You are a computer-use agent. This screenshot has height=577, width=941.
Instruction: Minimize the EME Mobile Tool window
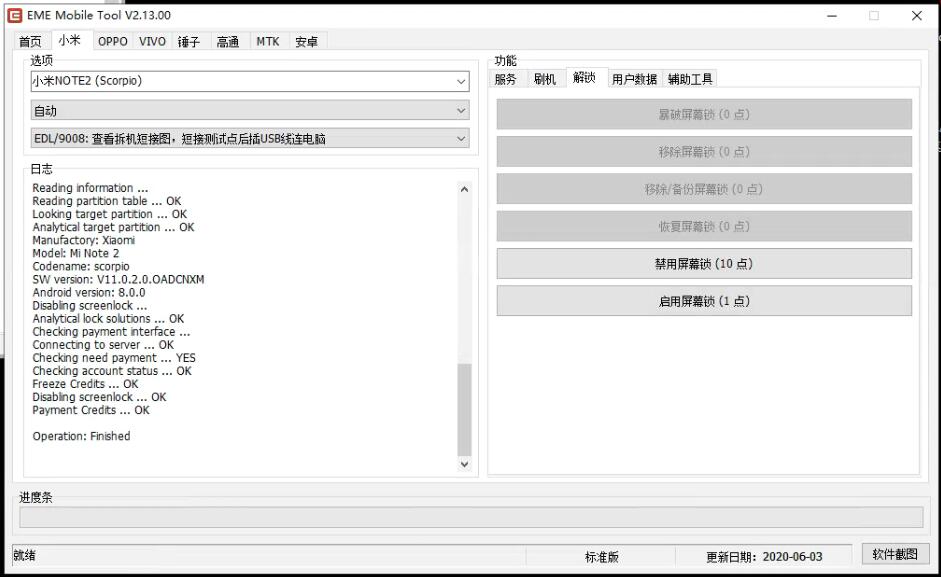[x=832, y=16]
